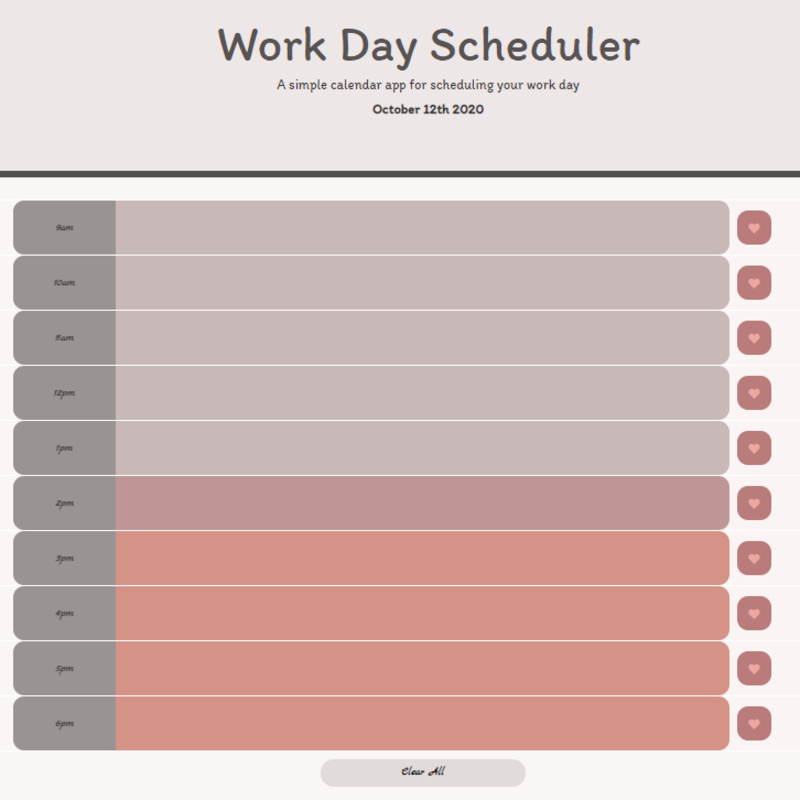Viewport: 800px width, 800px height.
Task: Select the 1pm schedule text area
Action: coord(420,448)
